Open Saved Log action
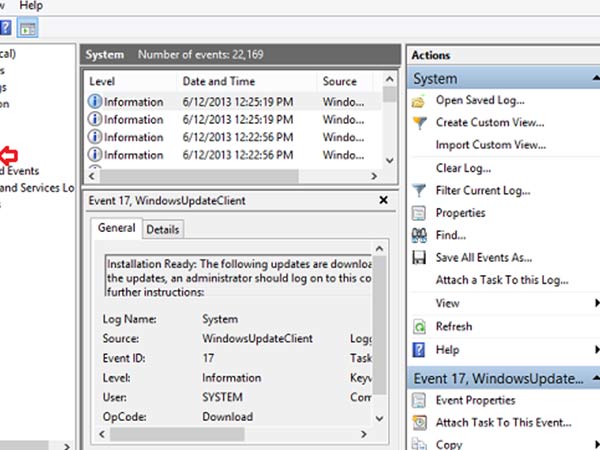 point(480,100)
